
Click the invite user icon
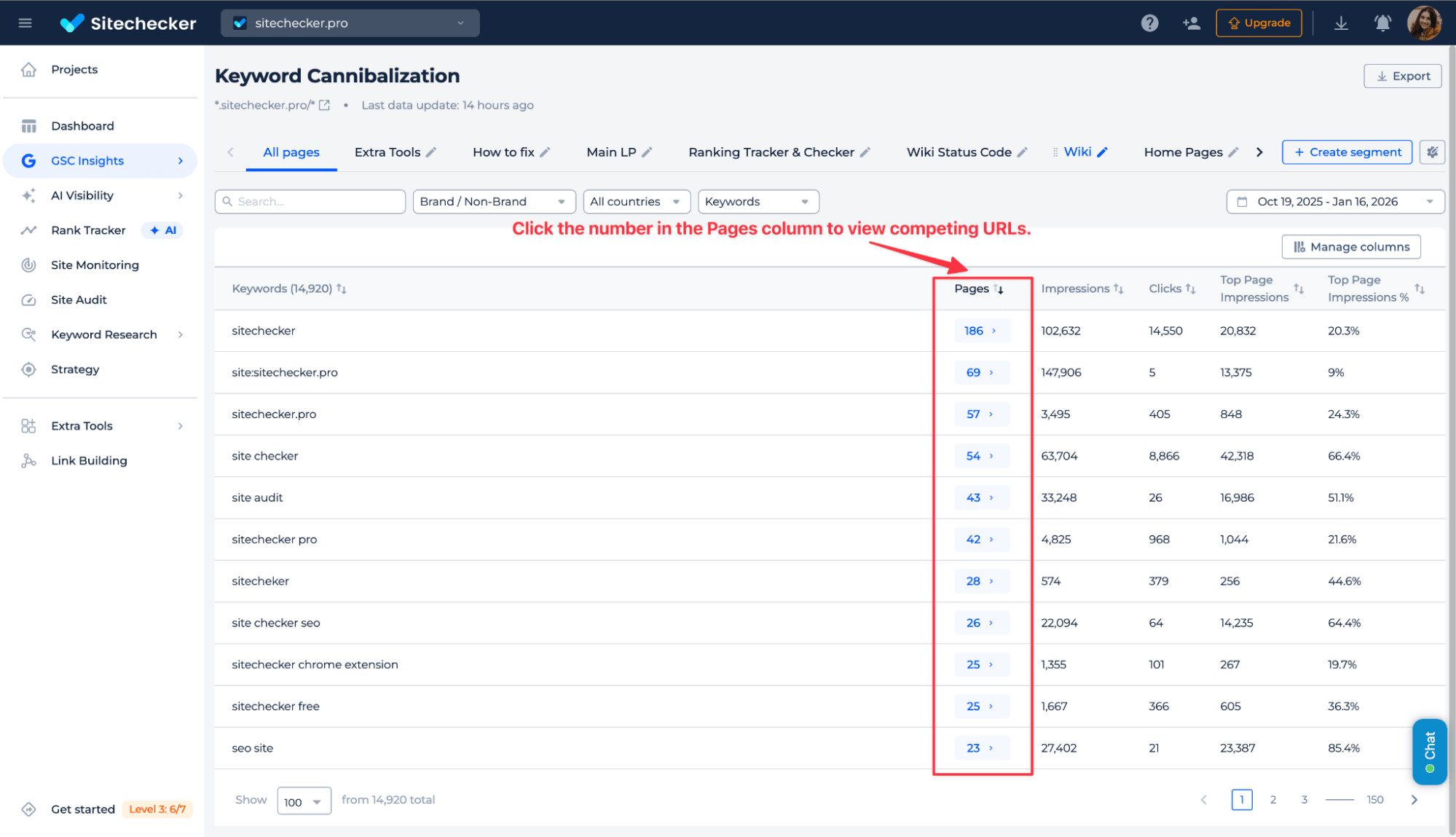tap(1192, 23)
